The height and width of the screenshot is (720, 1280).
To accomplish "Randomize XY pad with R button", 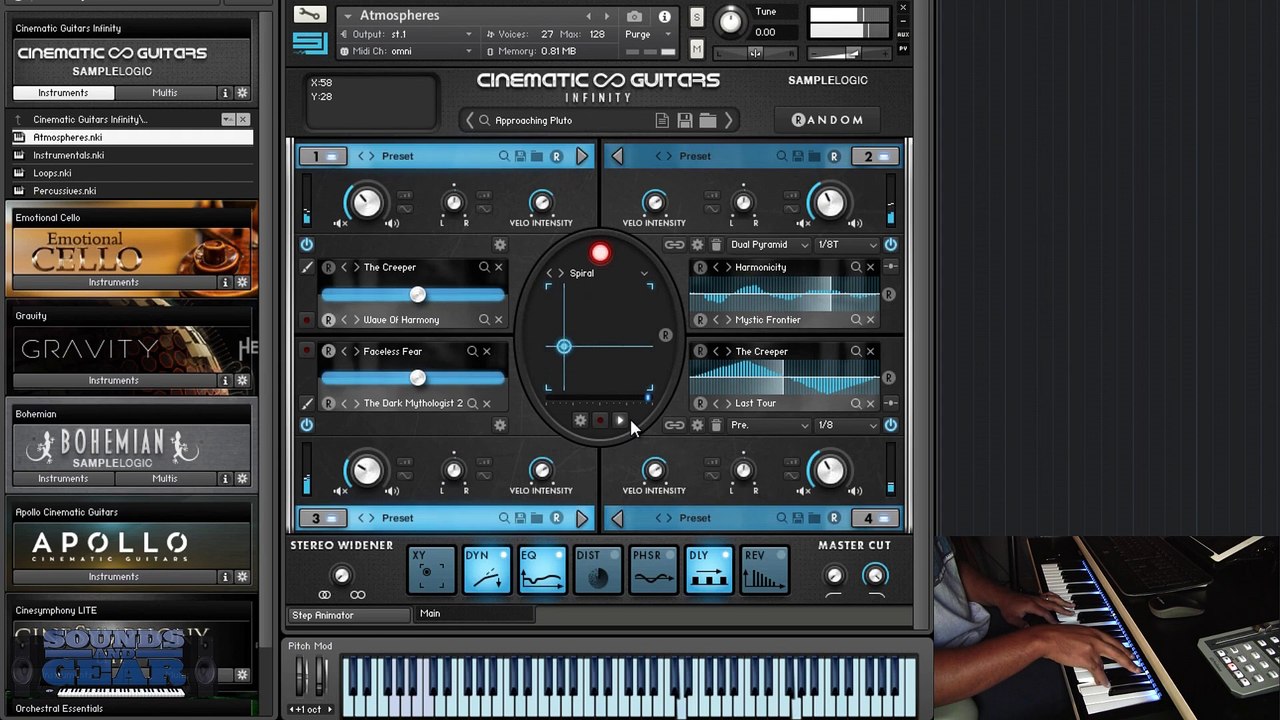I will pos(665,335).
